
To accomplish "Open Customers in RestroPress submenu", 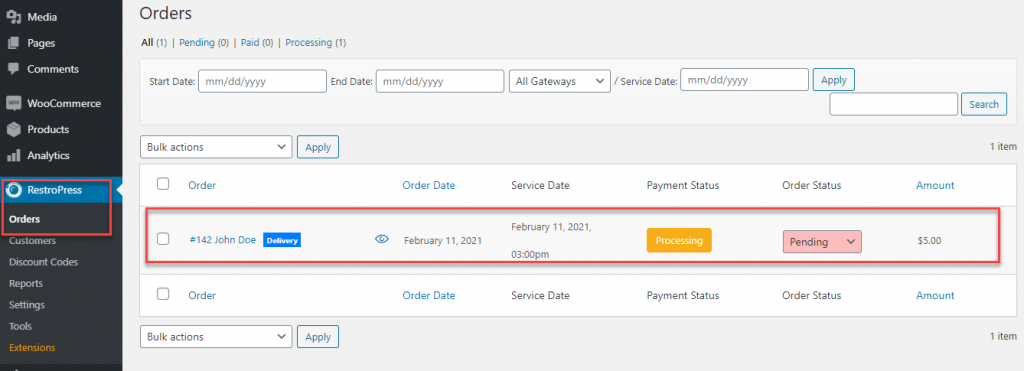I will (33, 240).
